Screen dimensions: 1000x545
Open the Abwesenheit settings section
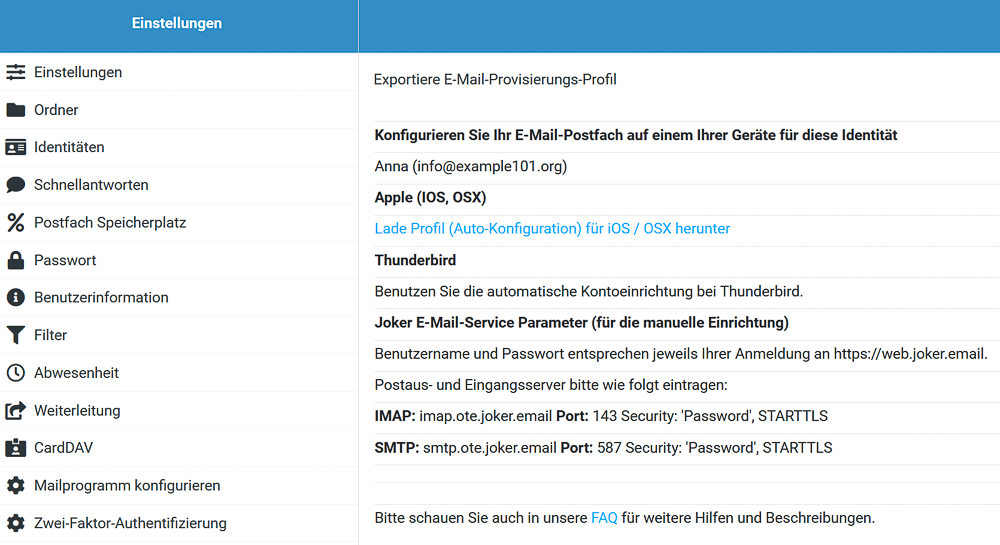179,373
